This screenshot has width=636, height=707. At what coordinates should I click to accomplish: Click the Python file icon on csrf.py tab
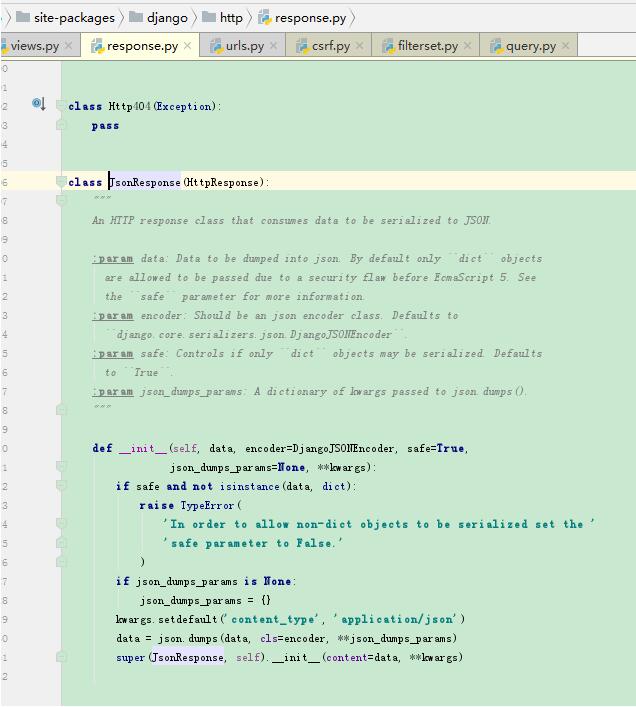[302, 46]
